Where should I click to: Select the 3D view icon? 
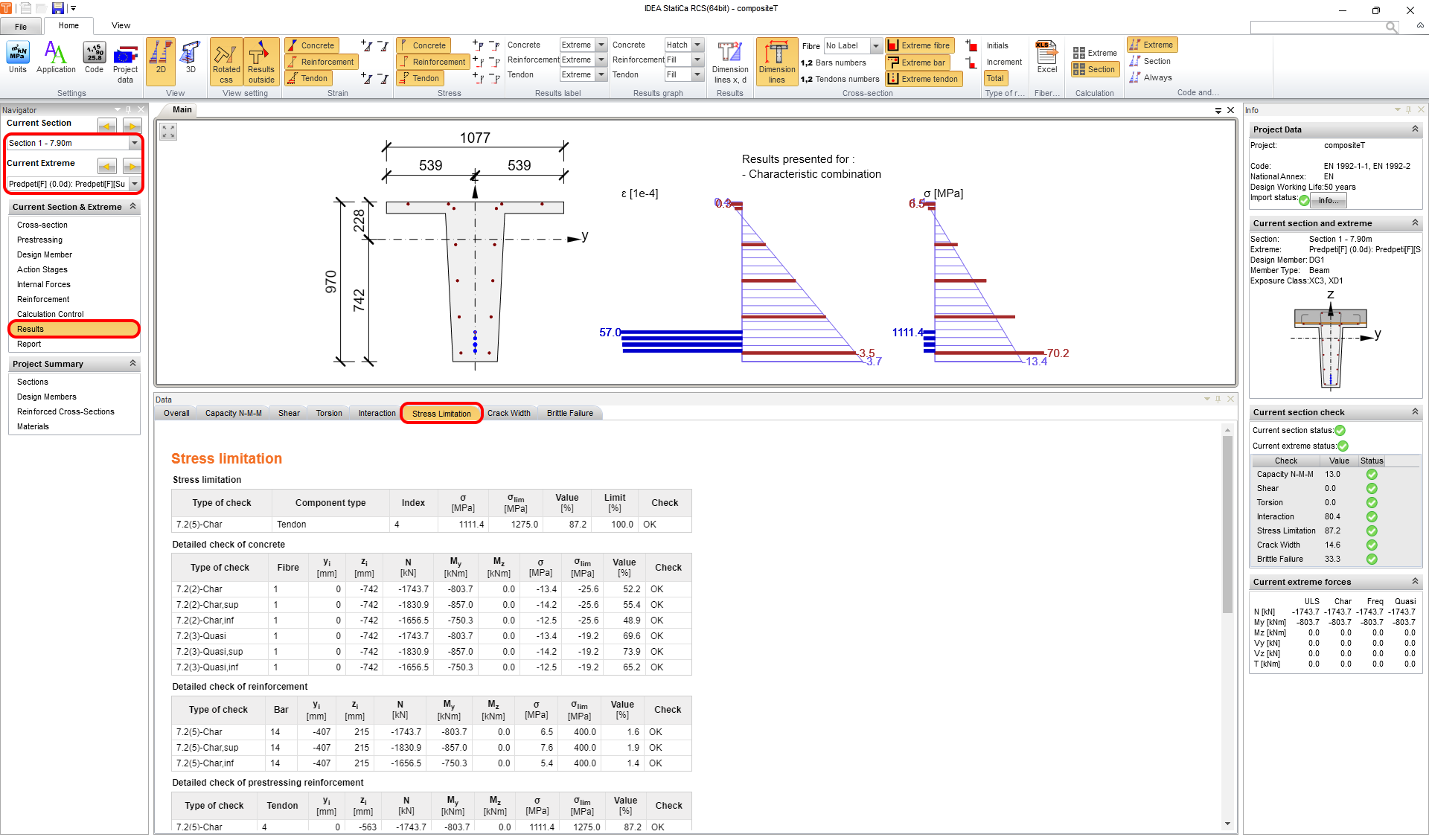pyautogui.click(x=190, y=61)
